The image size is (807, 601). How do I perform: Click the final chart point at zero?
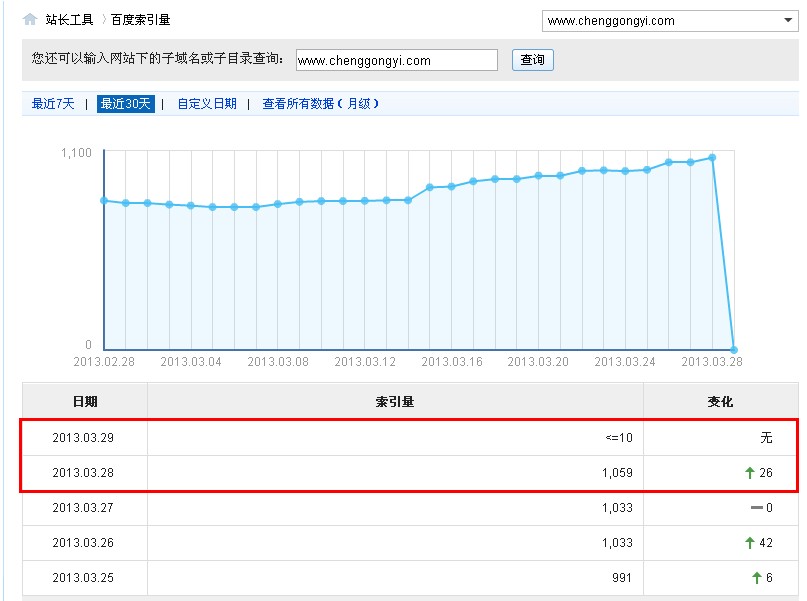[734, 350]
